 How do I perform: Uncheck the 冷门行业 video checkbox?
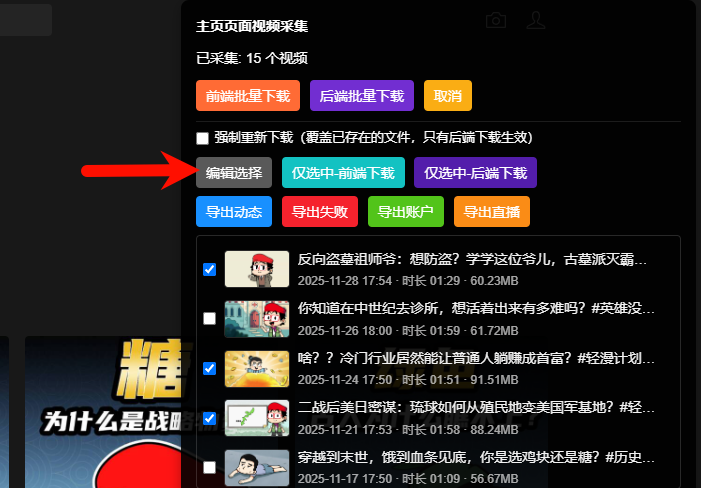point(209,368)
